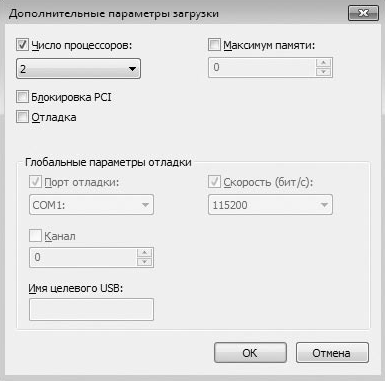Click the Максимум памяти value field

point(262,67)
